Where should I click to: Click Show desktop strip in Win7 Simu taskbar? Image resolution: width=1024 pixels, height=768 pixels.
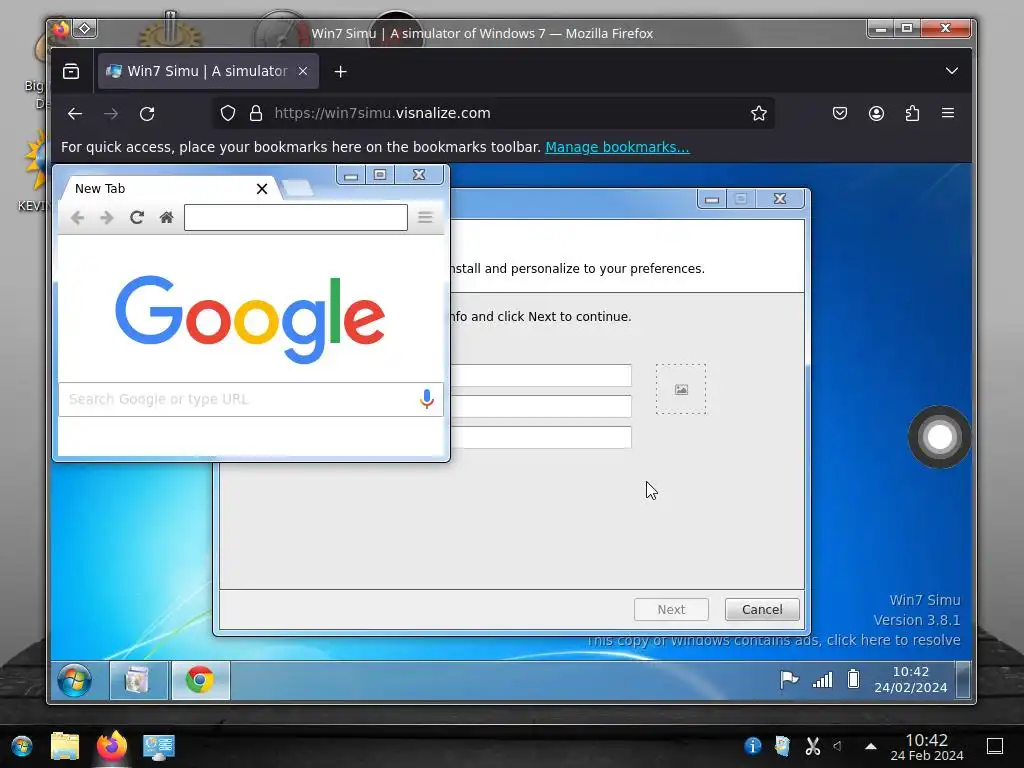point(963,680)
